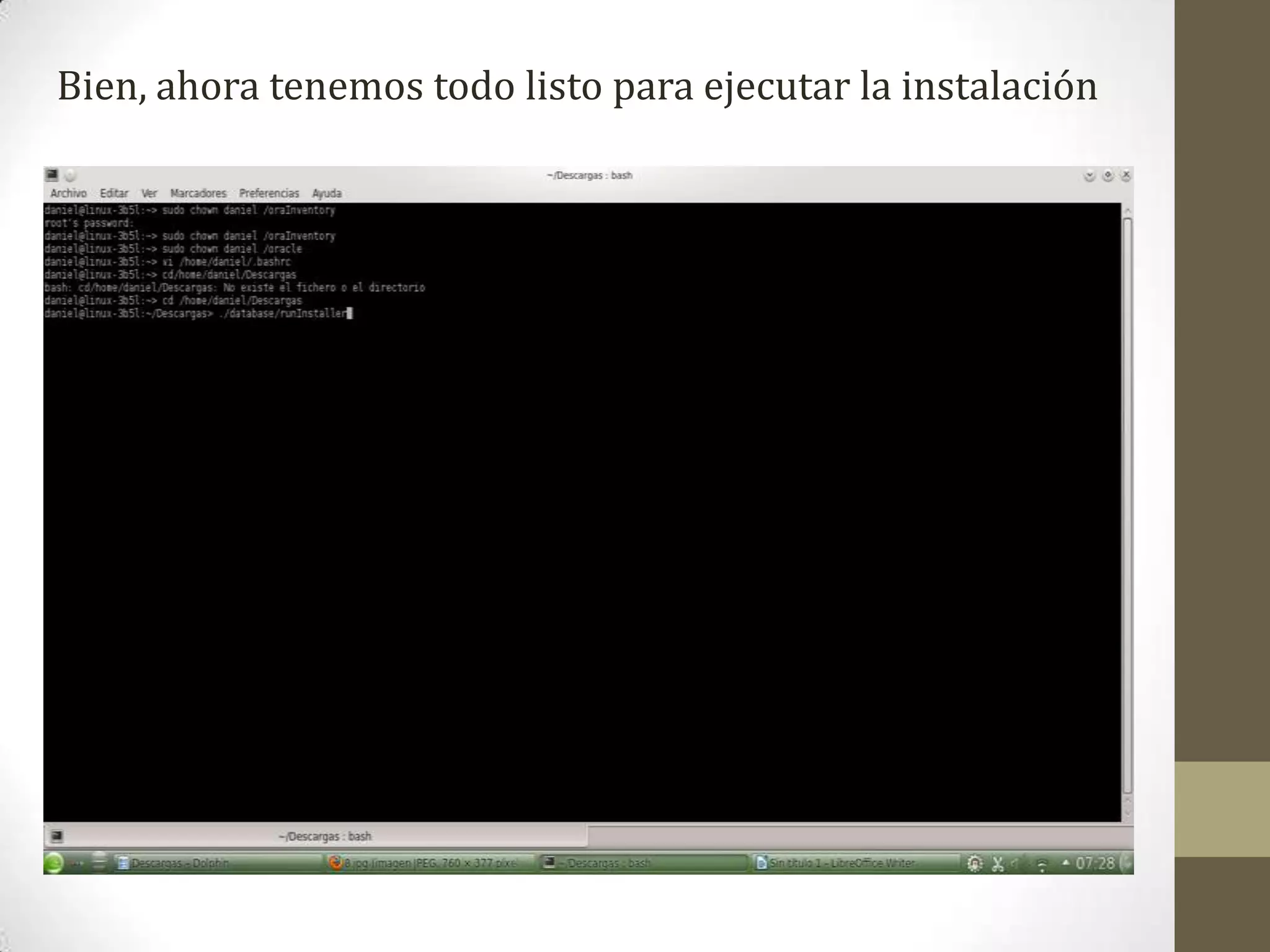Click the LibreOffice Writer document icon in taskbar
1270x952 pixels.
click(762, 863)
